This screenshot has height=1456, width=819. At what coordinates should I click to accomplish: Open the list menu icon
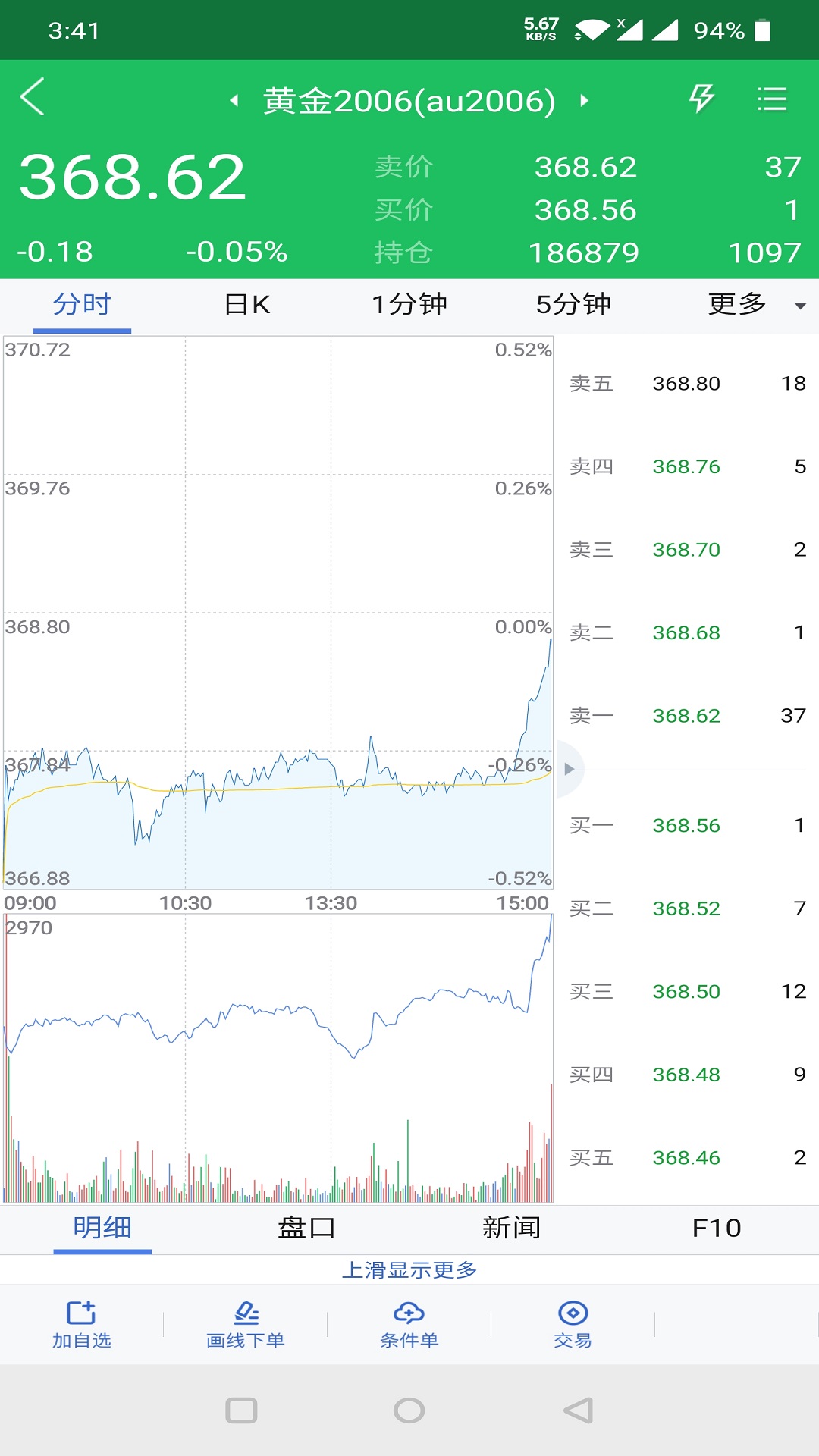[771, 99]
